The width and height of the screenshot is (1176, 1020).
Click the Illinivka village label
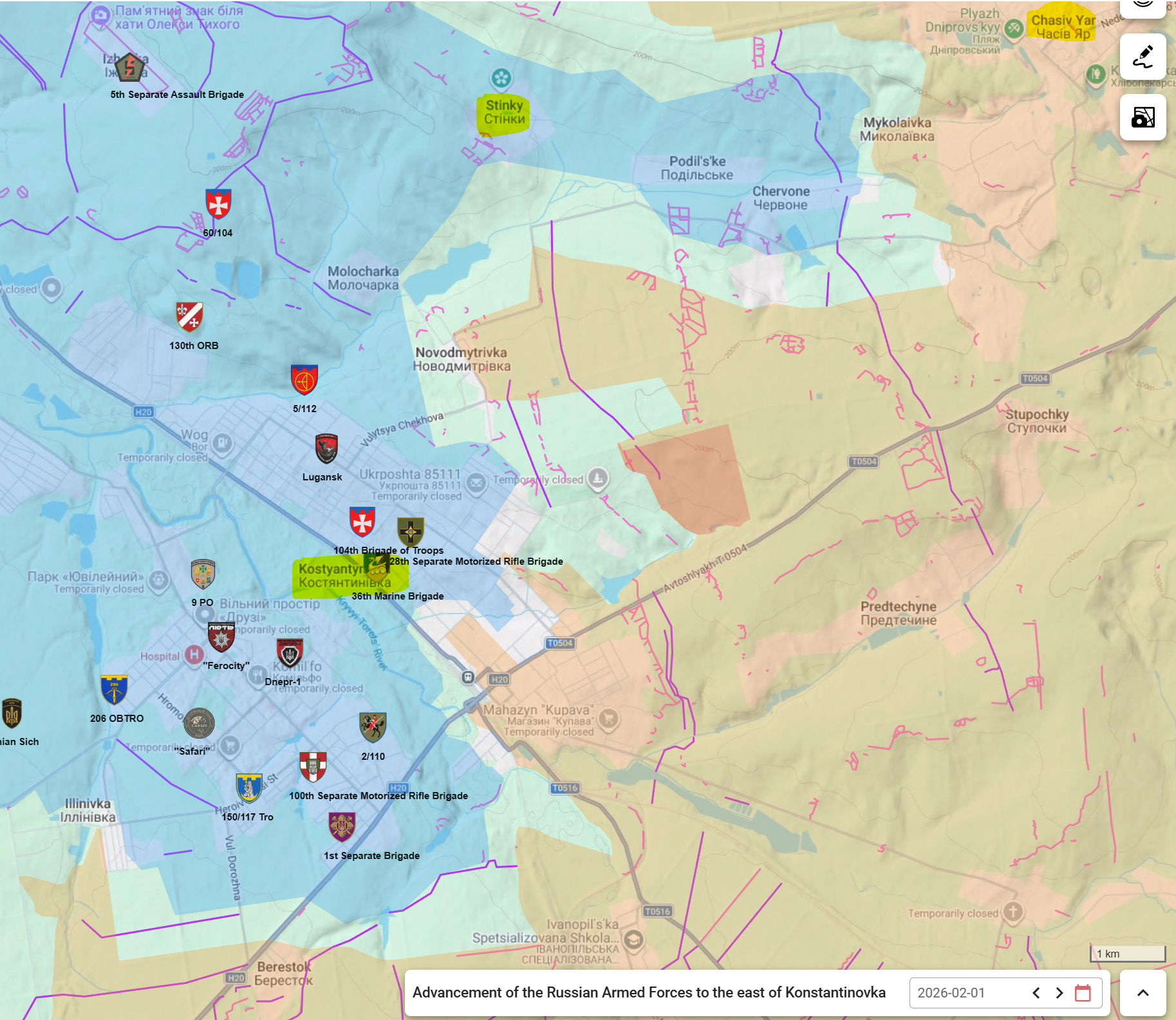[88, 810]
